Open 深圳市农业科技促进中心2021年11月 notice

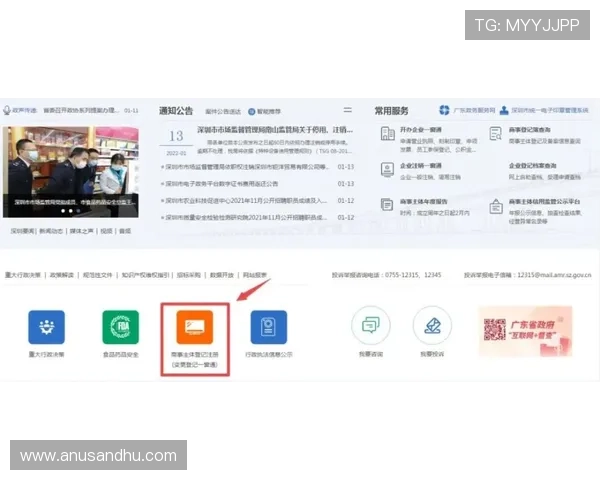click(246, 201)
